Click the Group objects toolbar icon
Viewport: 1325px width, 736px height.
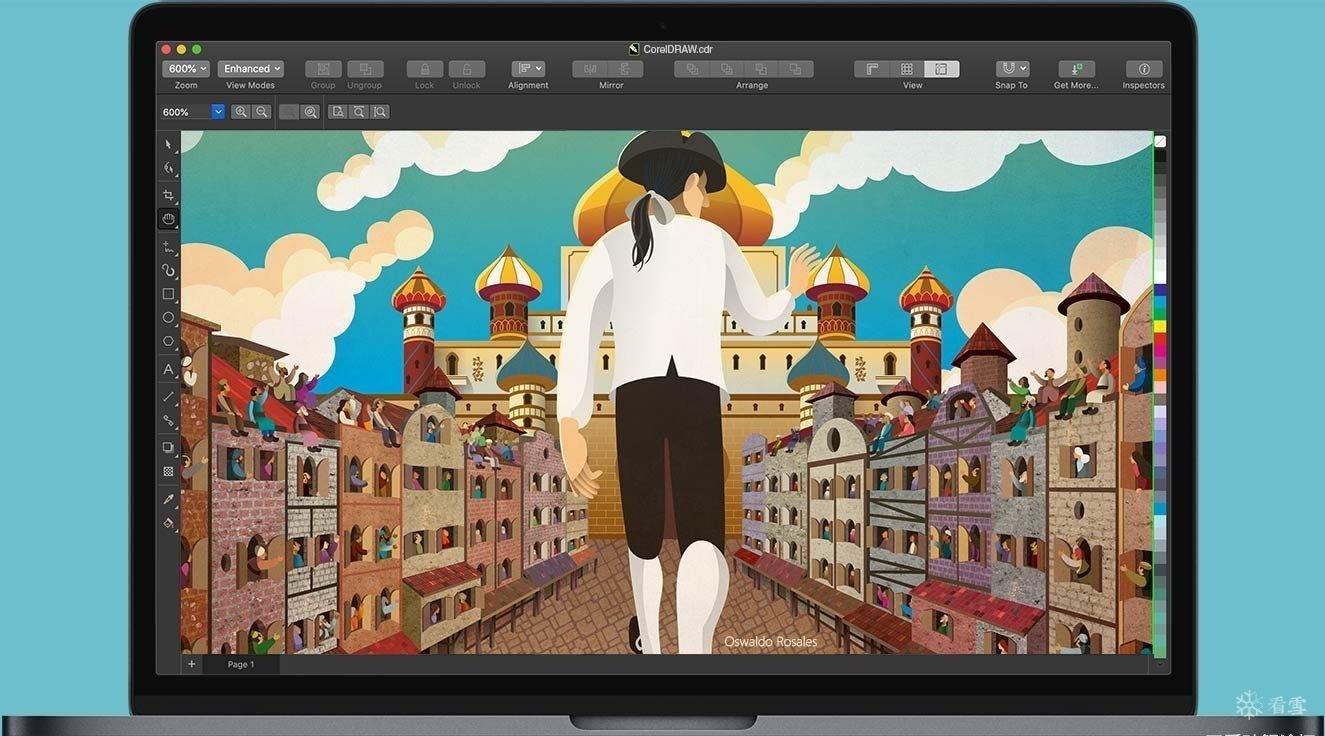[323, 69]
